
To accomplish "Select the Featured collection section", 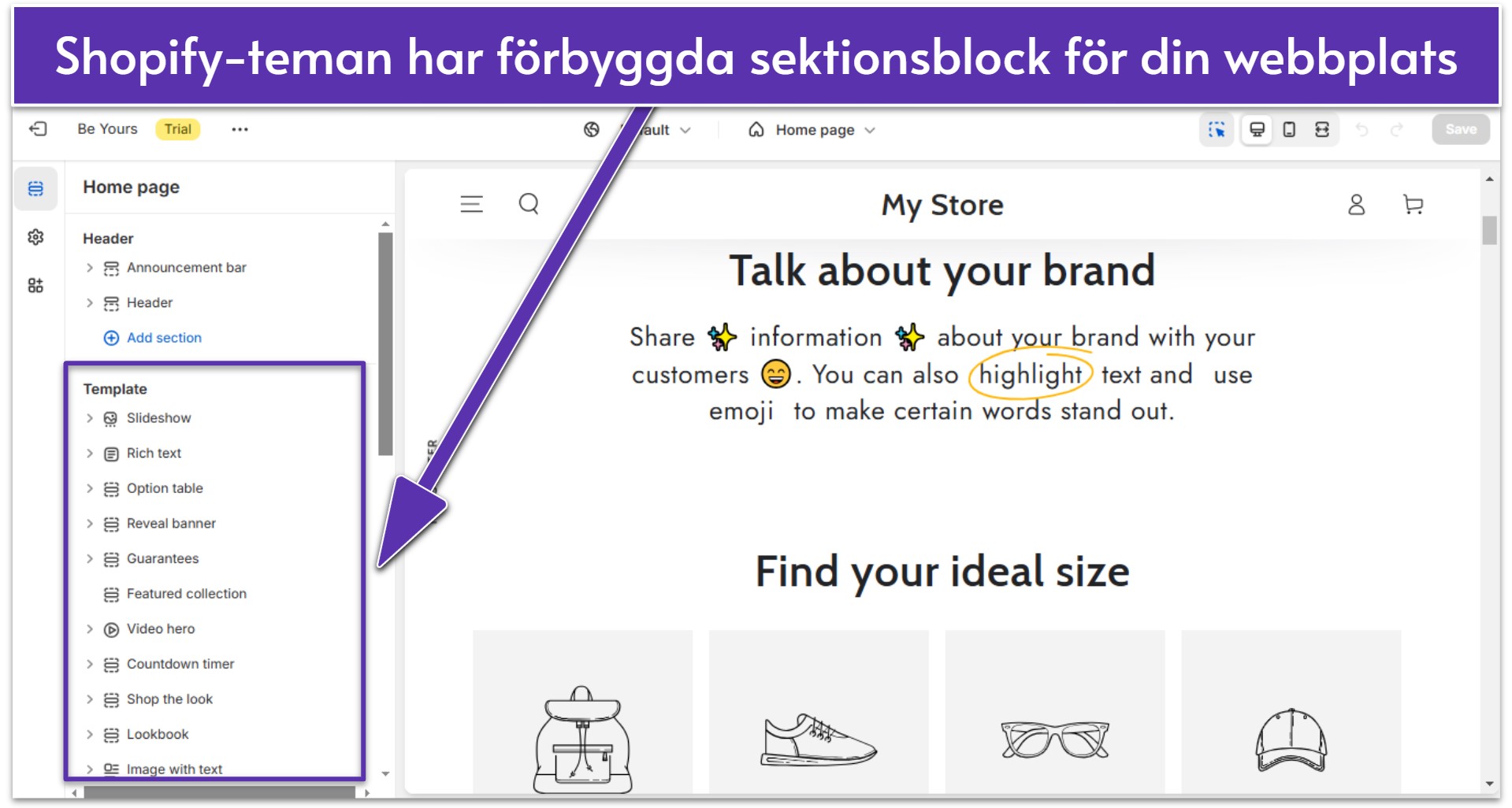I will (186, 594).
